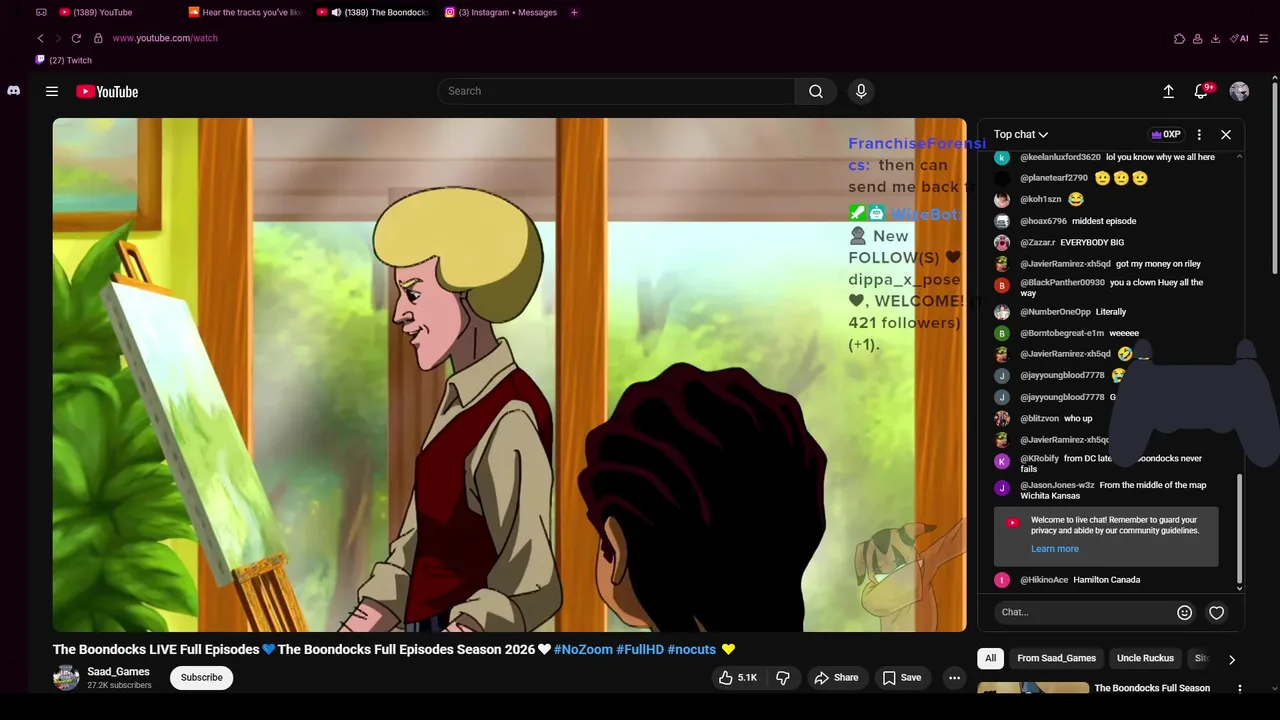The width and height of the screenshot is (1280, 720).
Task: Close the live chat panel
Action: [x=1226, y=134]
